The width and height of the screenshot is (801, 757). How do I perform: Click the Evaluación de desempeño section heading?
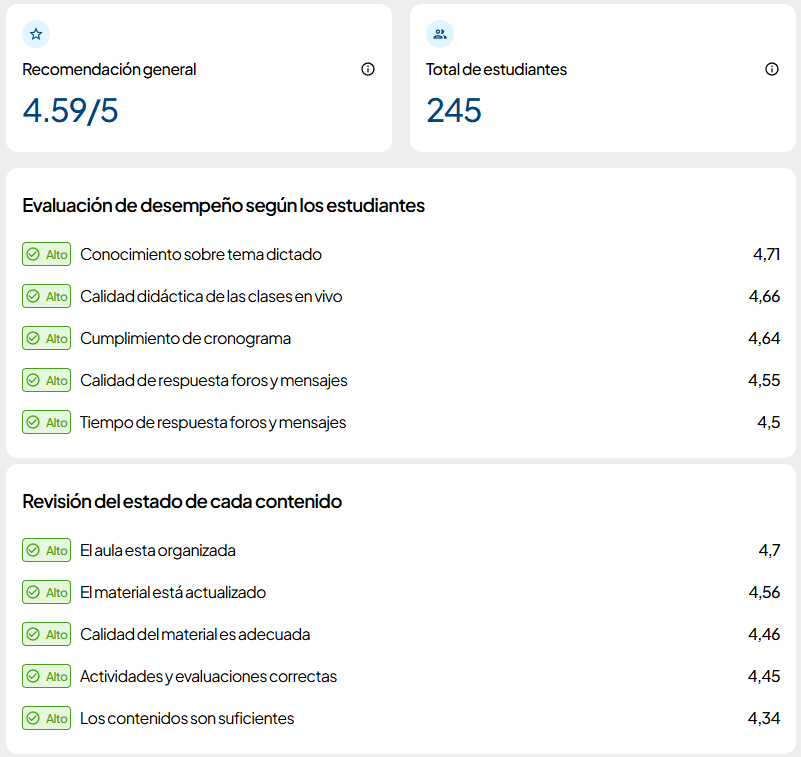click(224, 205)
